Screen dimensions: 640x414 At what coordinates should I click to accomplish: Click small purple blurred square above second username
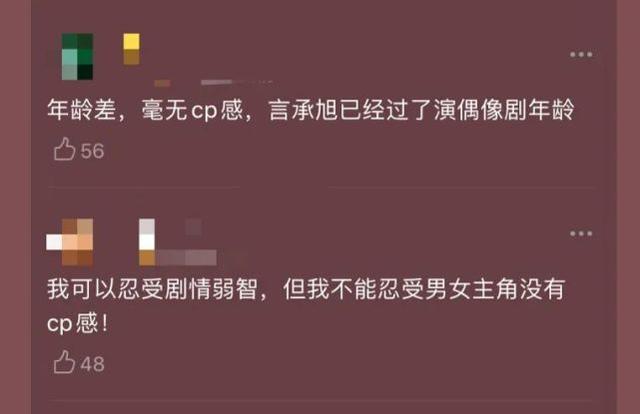[x=193, y=227]
